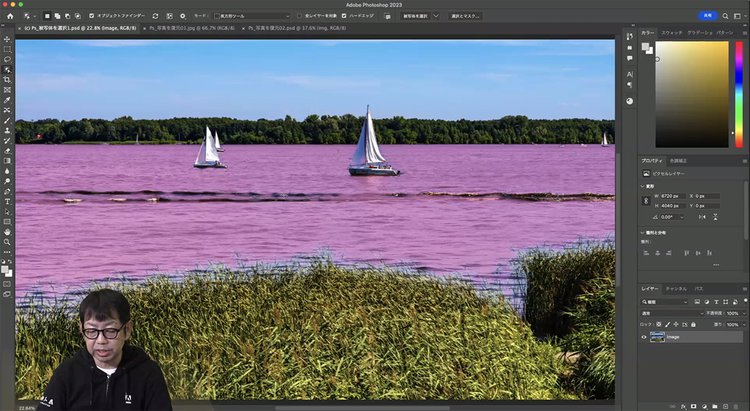Toggle the ハードエッジ checkbox
The height and width of the screenshot is (411, 750).
point(345,16)
